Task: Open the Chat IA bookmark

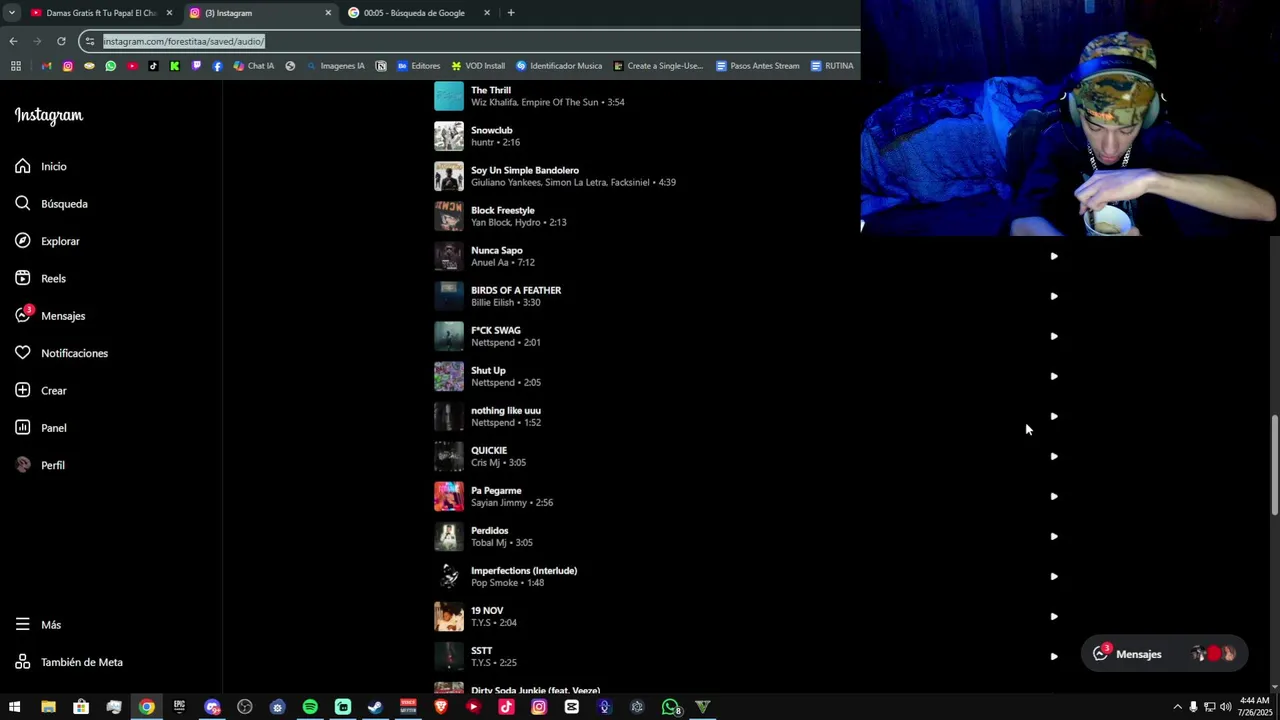Action: (x=254, y=66)
